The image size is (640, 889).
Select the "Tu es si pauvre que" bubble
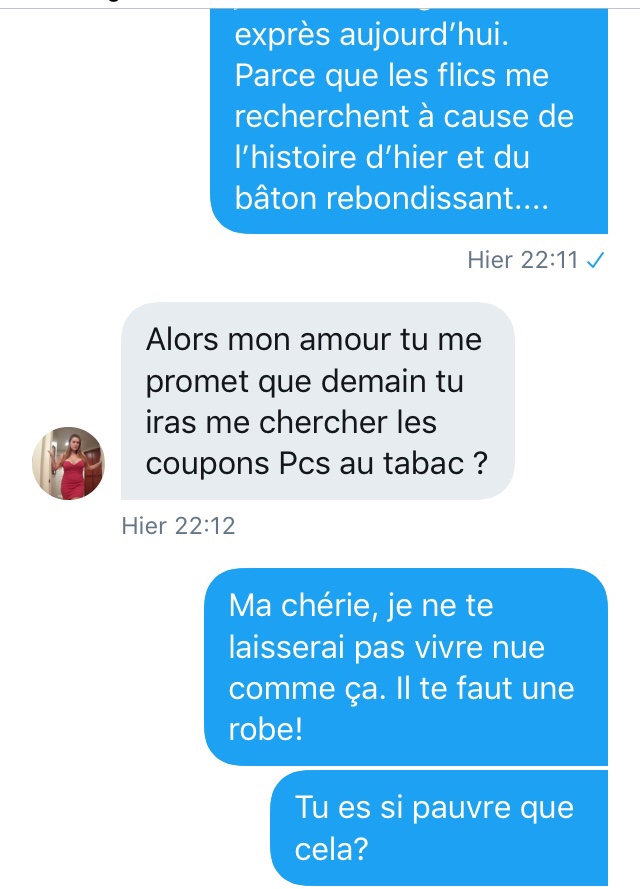click(439, 827)
